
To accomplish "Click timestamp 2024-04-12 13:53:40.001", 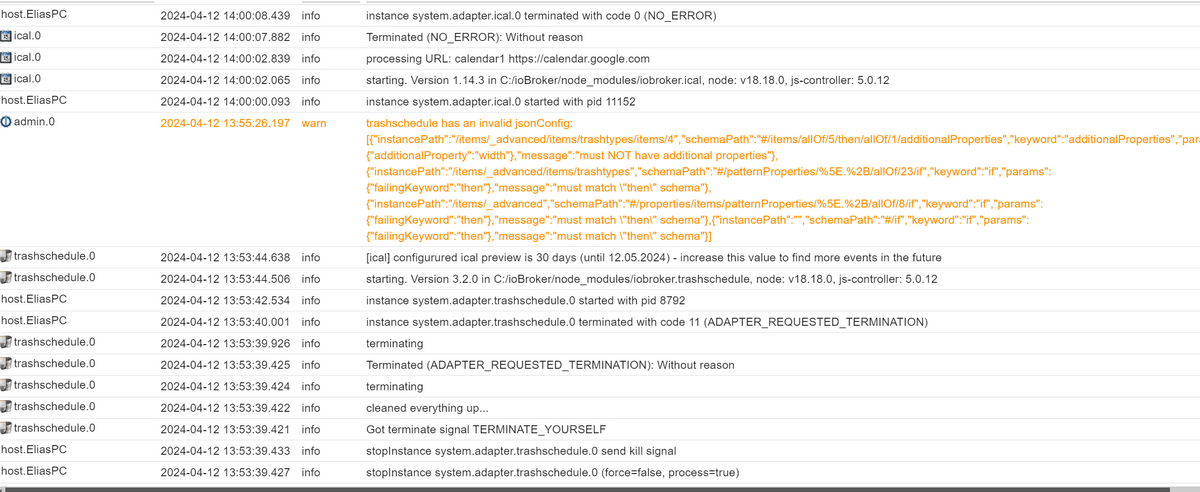I will coord(225,322).
